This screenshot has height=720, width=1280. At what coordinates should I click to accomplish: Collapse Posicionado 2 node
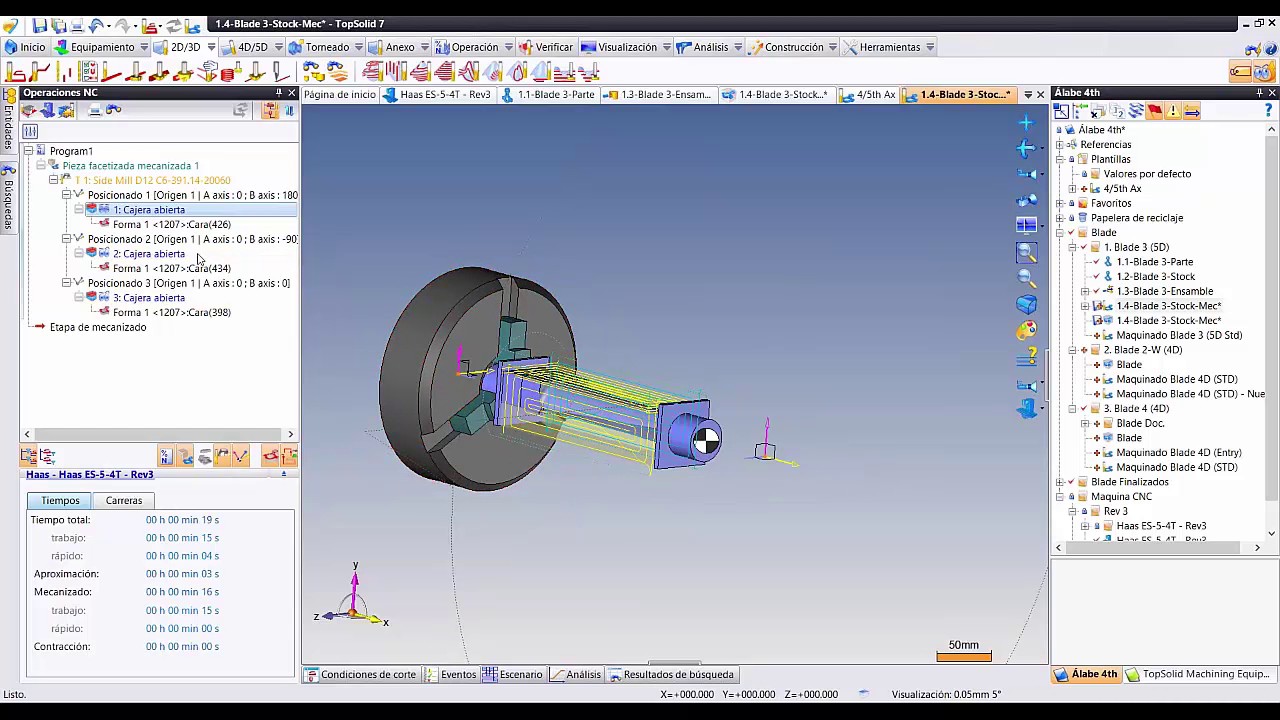pyautogui.click(x=67, y=239)
